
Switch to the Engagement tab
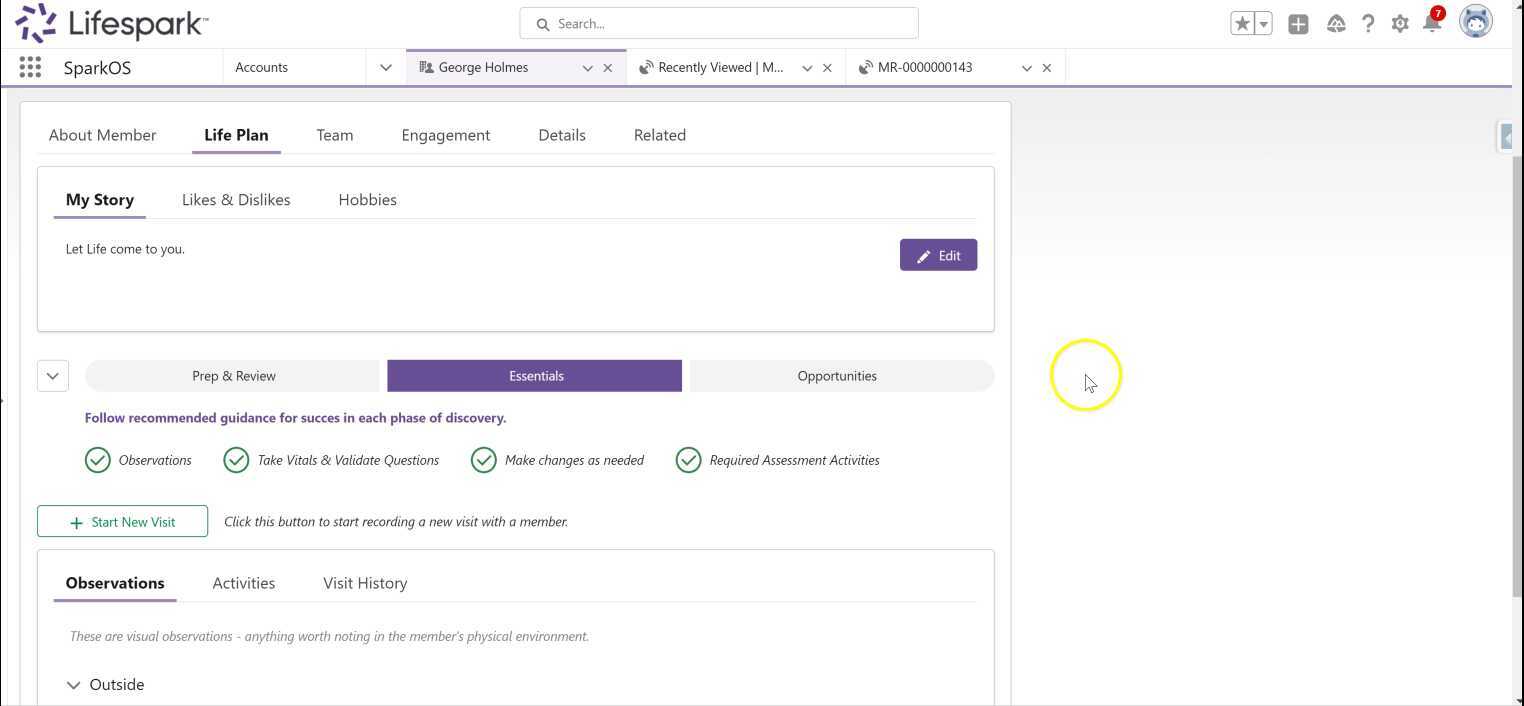[x=445, y=135]
